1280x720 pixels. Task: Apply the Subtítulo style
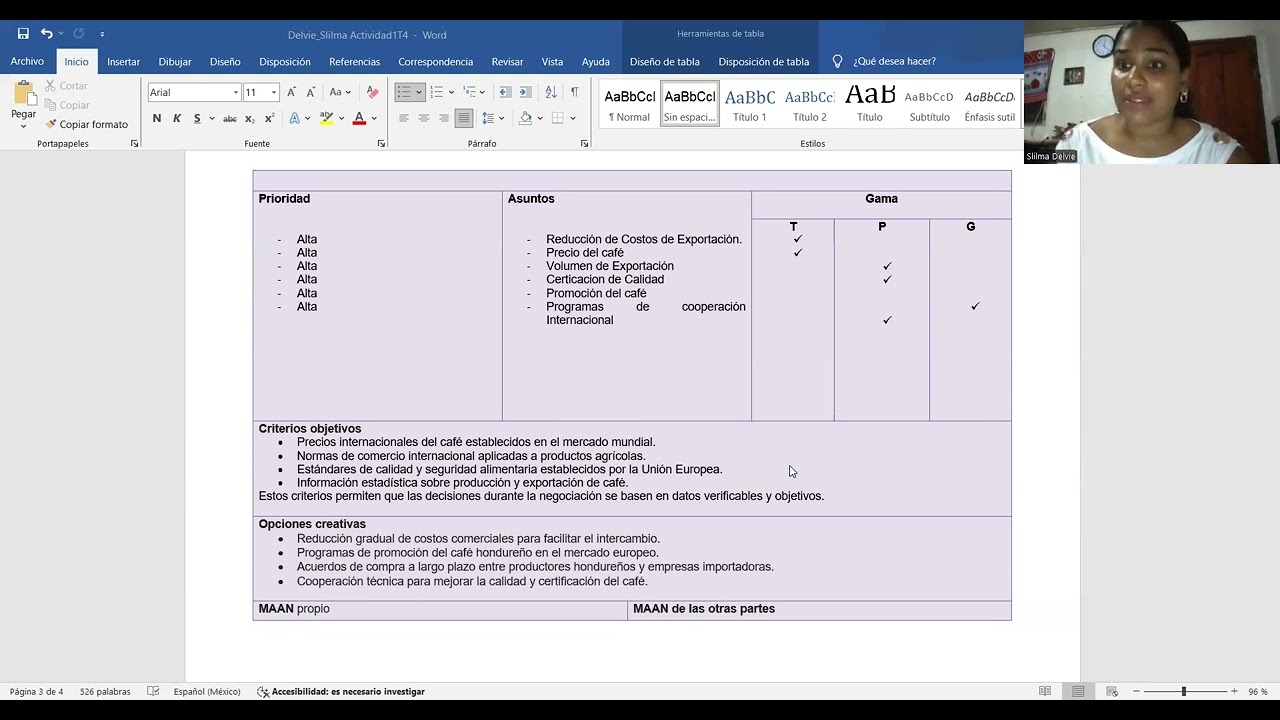(930, 104)
